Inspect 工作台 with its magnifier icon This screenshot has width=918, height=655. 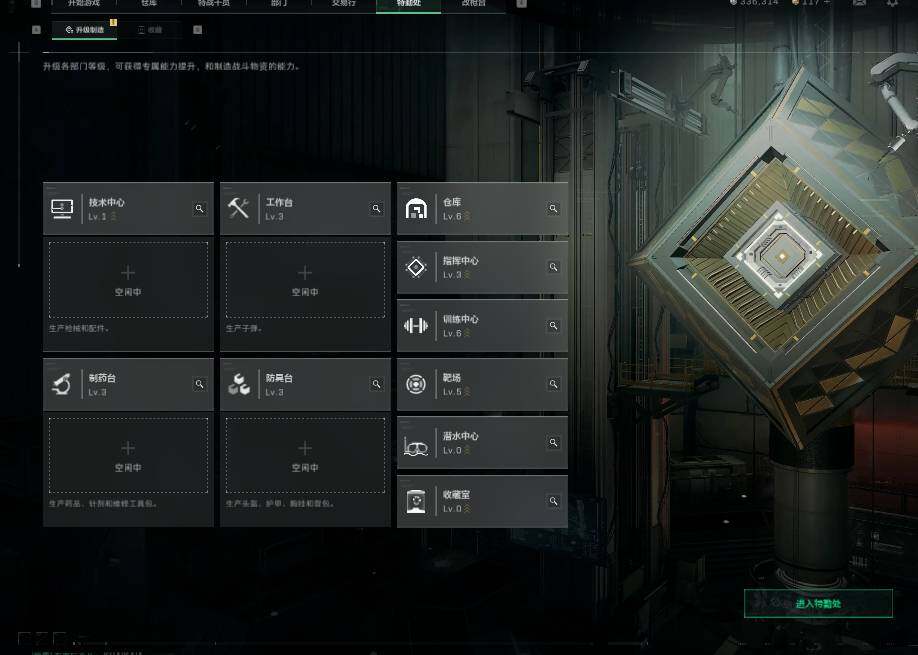[376, 208]
